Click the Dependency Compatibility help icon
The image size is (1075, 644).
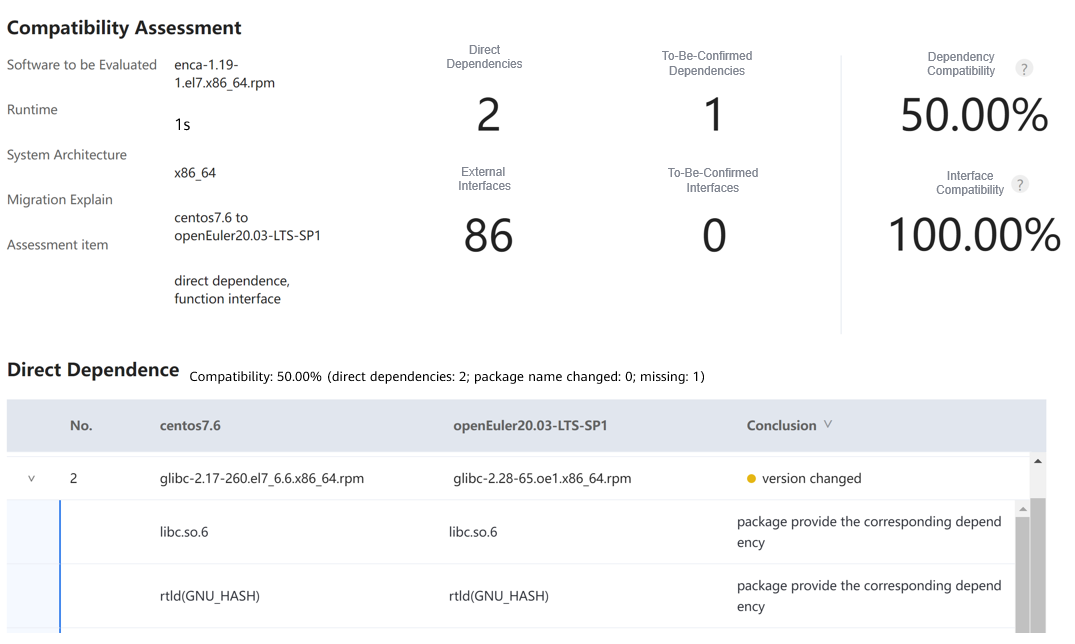click(1023, 68)
